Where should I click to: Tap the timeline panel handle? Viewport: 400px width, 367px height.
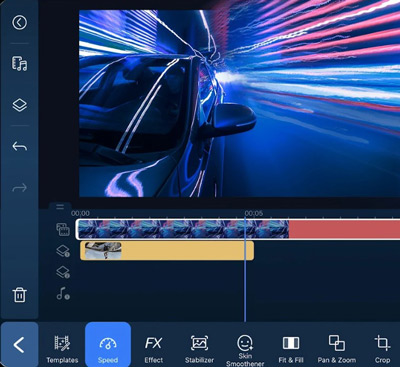[x=60, y=207]
